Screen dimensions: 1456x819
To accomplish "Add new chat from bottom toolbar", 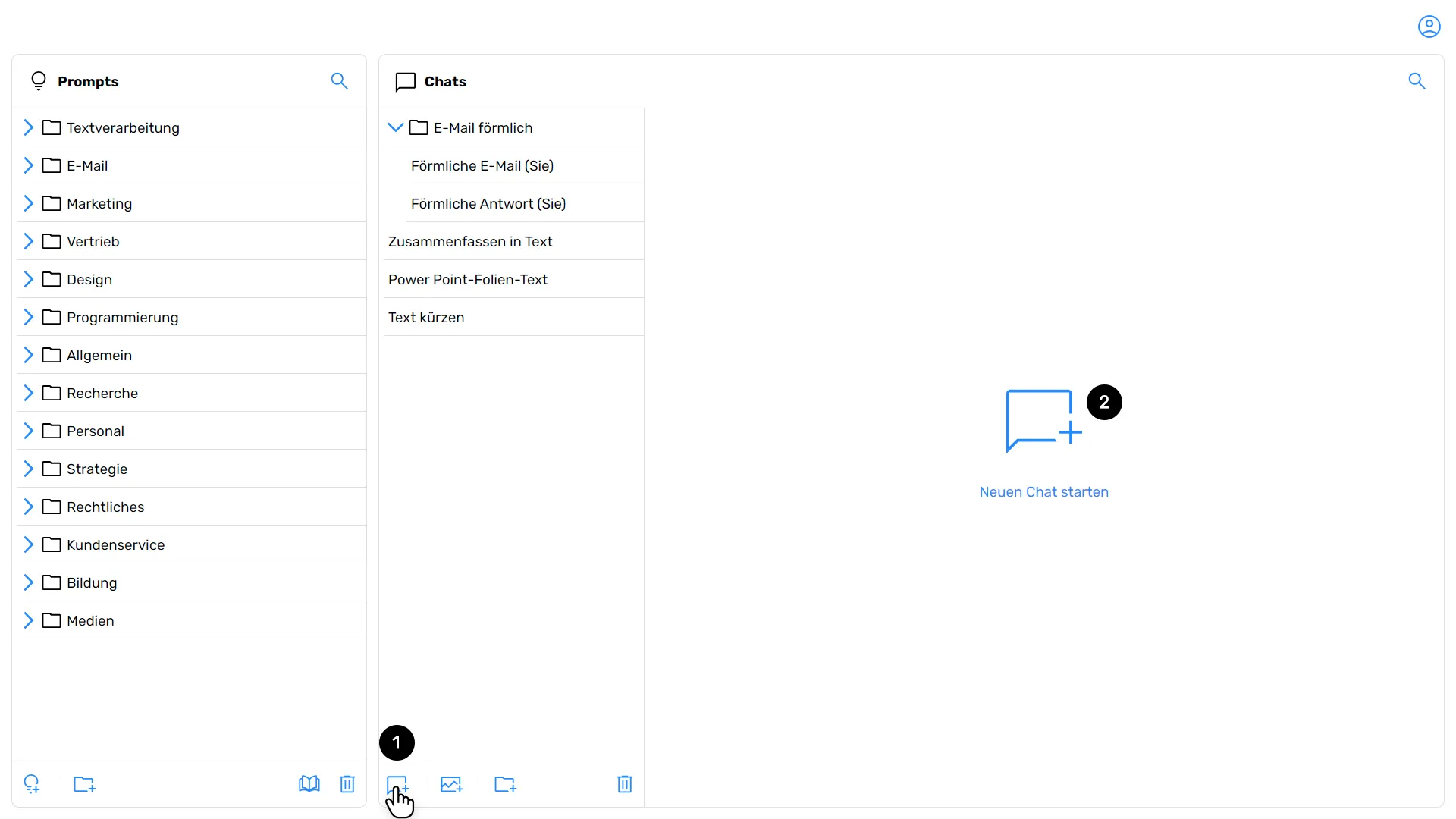I will point(397,784).
